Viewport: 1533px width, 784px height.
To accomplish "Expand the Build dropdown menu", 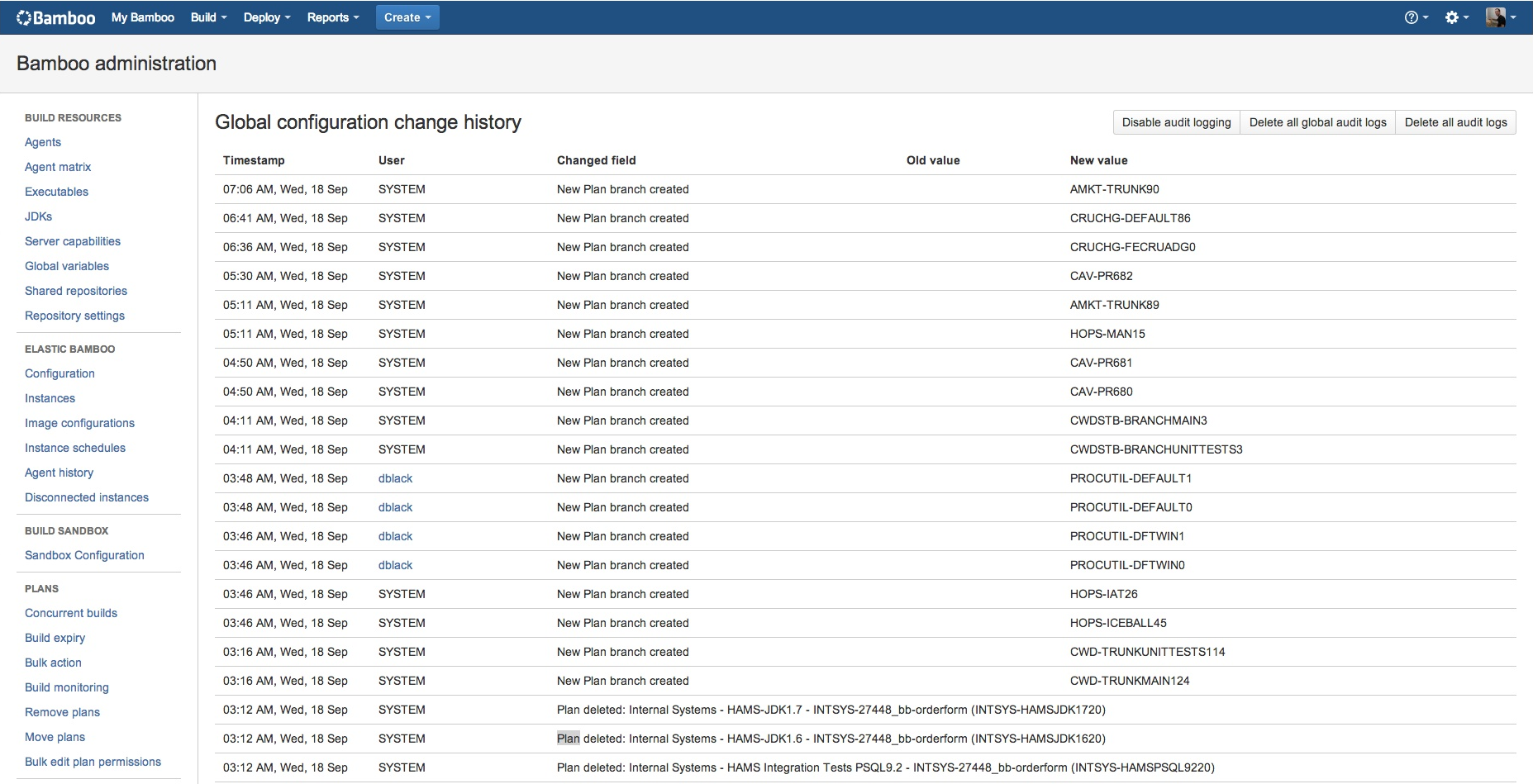I will click(x=208, y=17).
